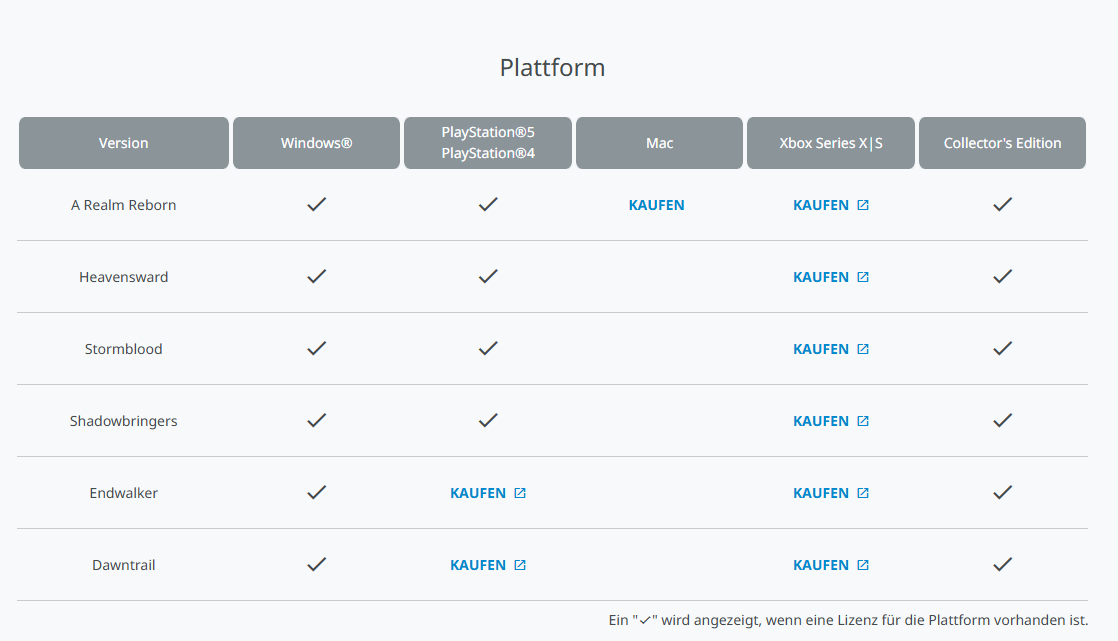Click the Endwalker version name
1118x641 pixels.
(123, 493)
